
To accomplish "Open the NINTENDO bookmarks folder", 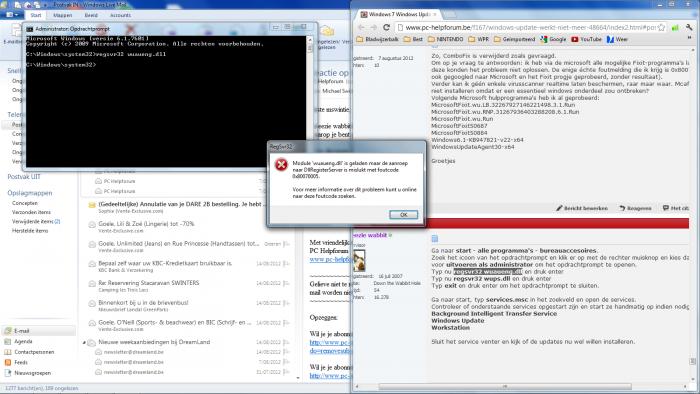I will point(446,39).
